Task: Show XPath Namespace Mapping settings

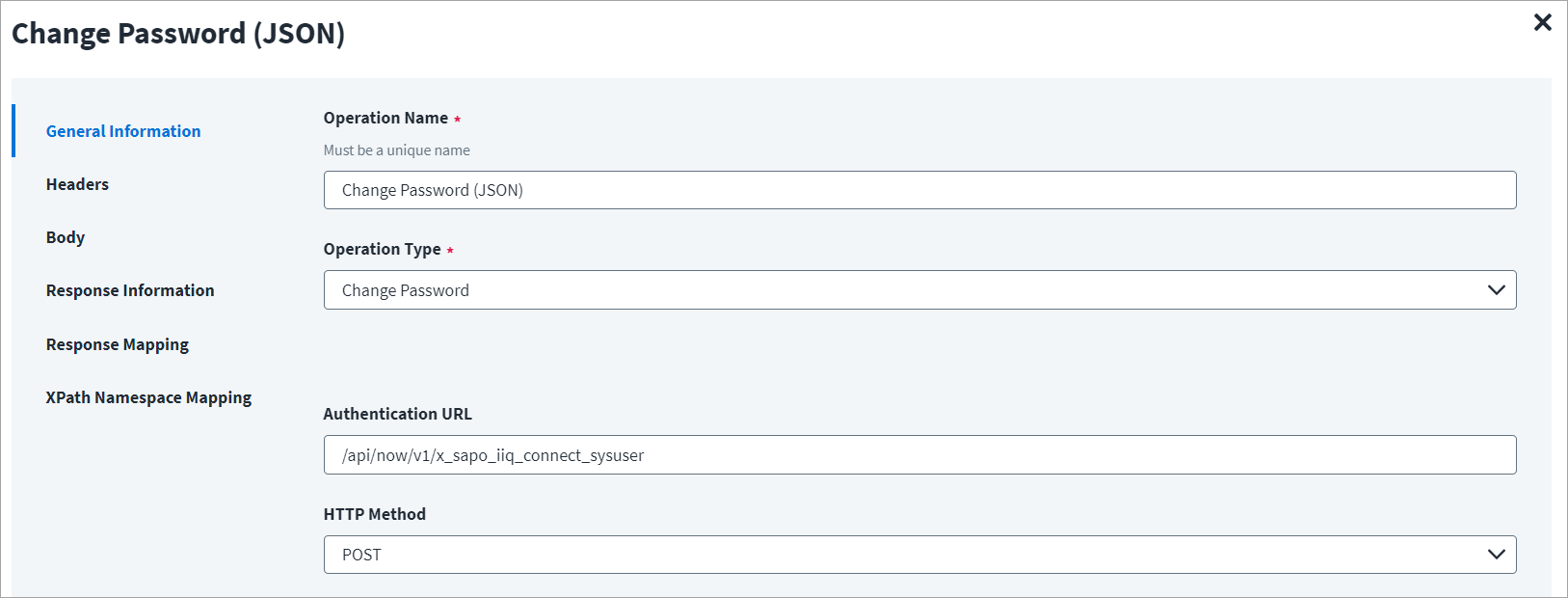Action: point(148,397)
